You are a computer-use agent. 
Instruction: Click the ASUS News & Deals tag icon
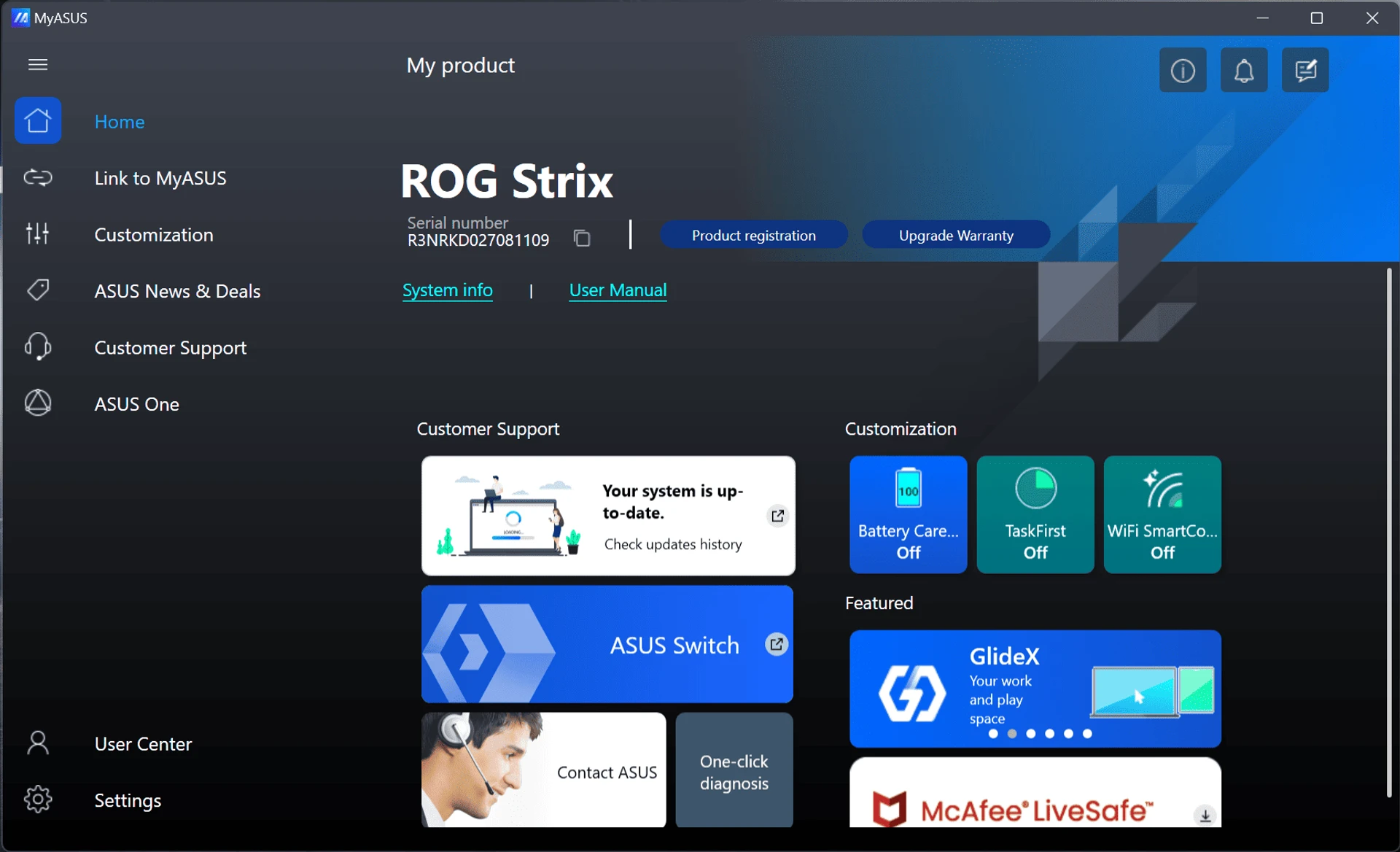pos(38,290)
